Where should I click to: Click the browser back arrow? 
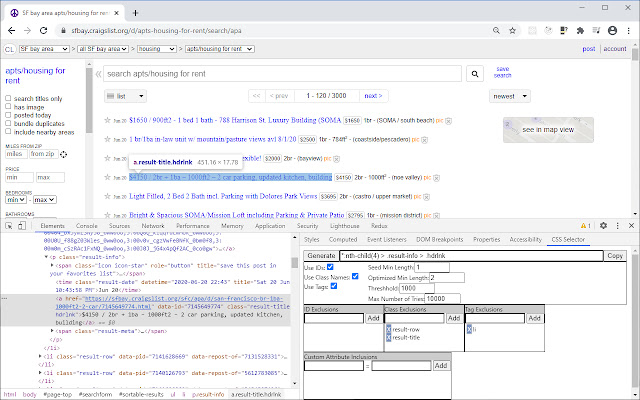11,31
